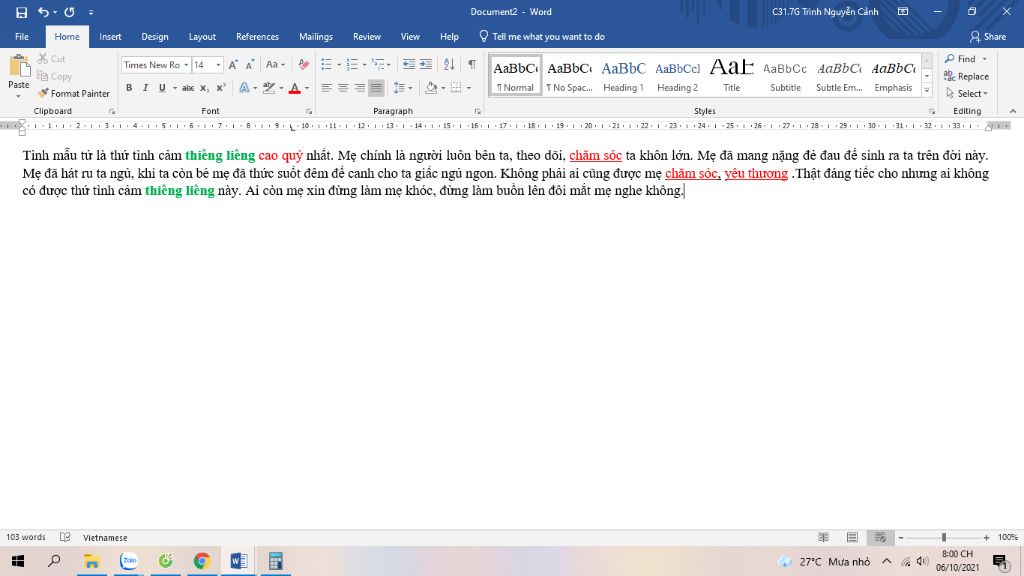
Task: Click Find in Editing group
Action: point(961,59)
